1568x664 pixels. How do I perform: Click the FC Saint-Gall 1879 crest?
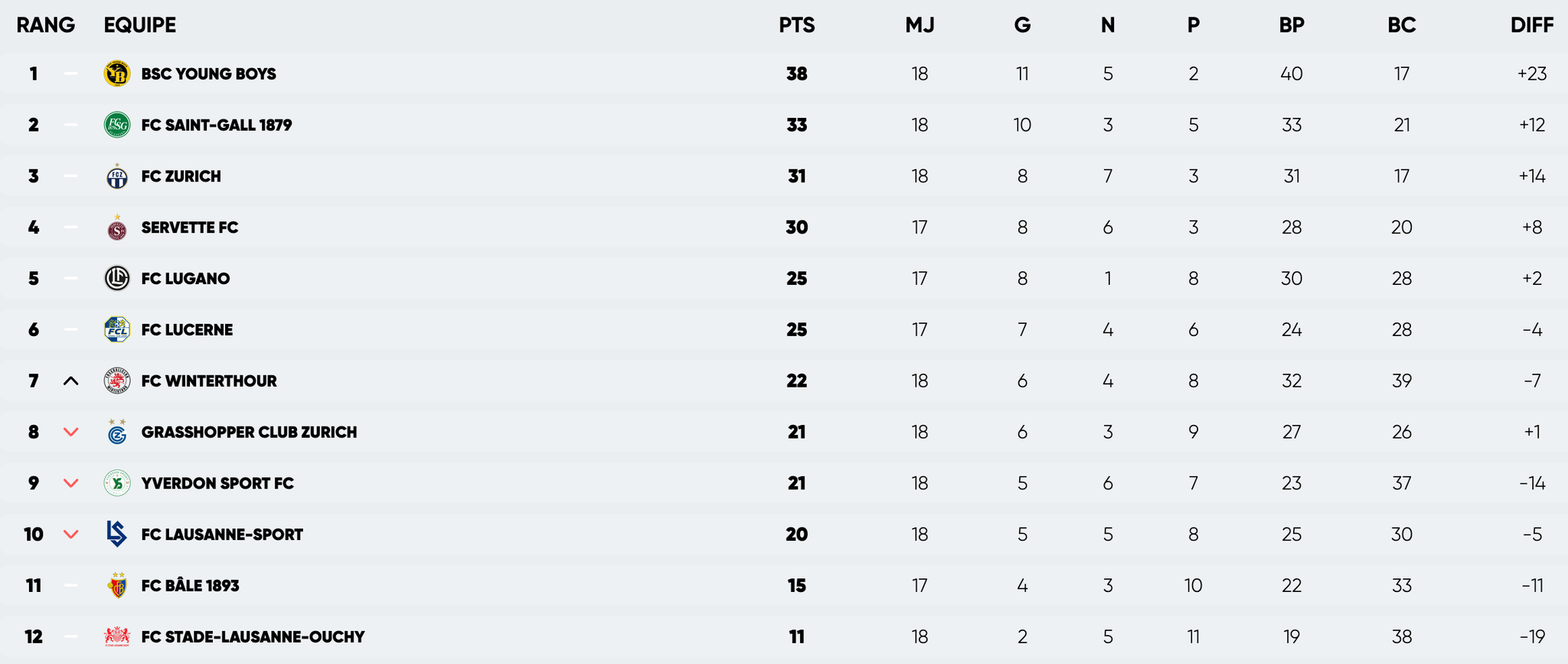117,125
